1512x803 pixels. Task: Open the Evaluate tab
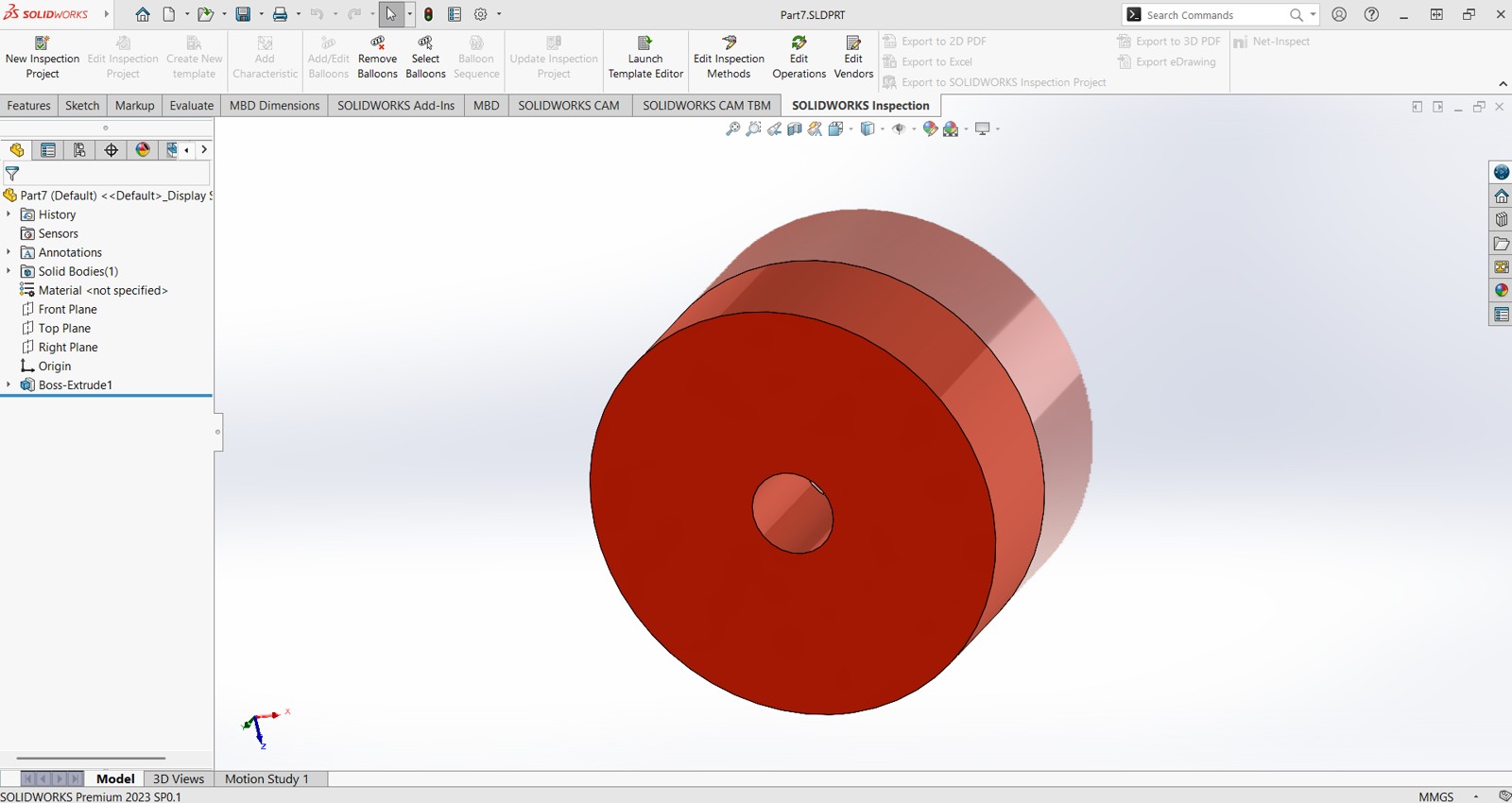192,105
